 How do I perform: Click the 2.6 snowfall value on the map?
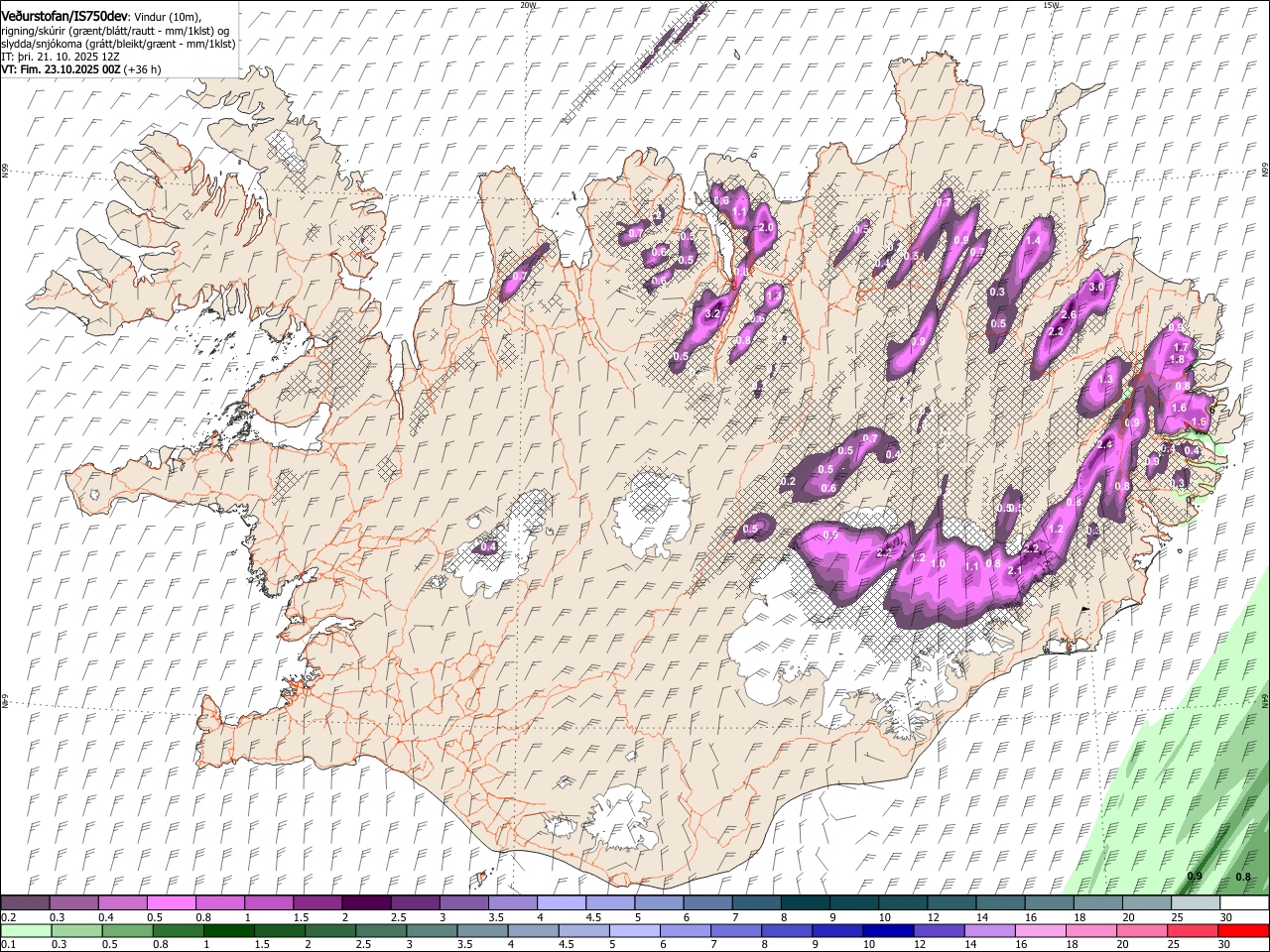1069,314
